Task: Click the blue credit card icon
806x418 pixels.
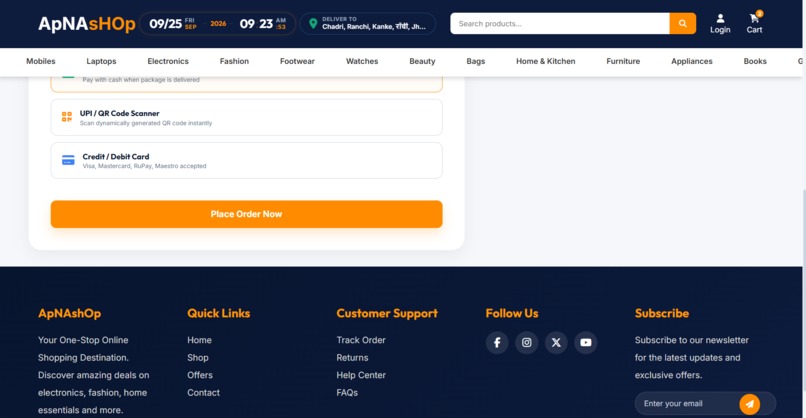Action: pyautogui.click(x=68, y=160)
